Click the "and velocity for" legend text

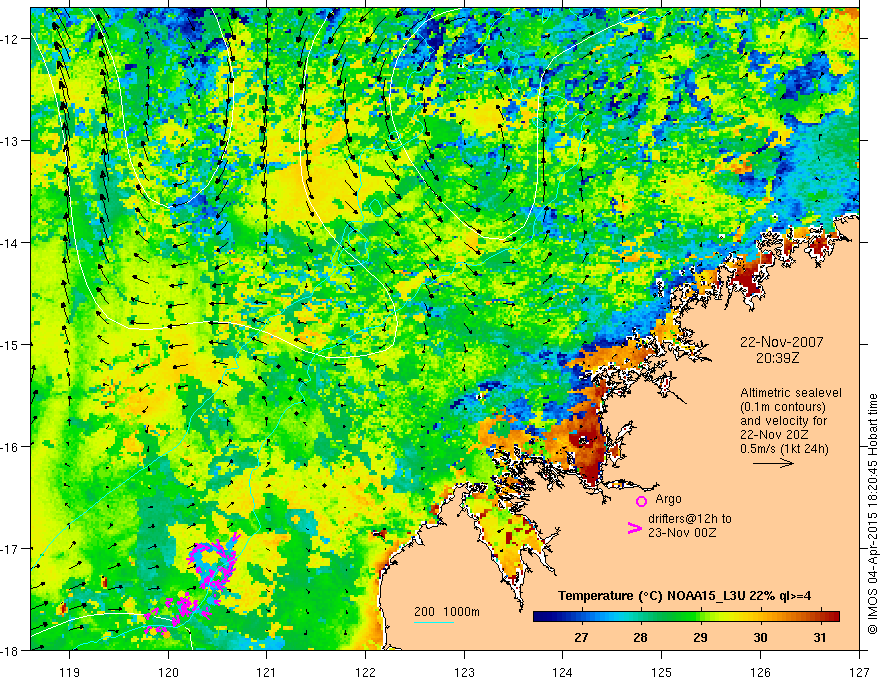783,421
